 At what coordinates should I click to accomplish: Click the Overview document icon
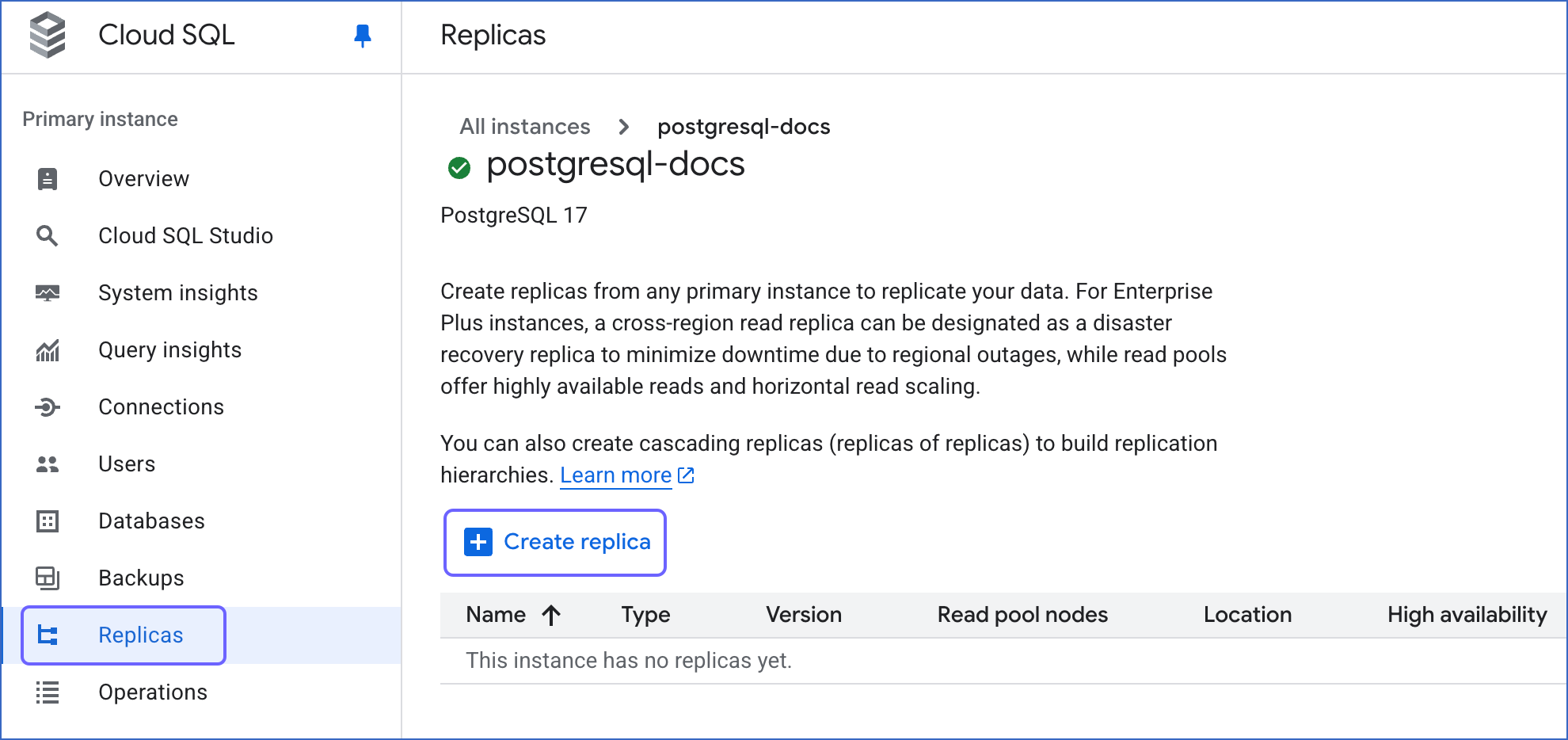point(48,179)
